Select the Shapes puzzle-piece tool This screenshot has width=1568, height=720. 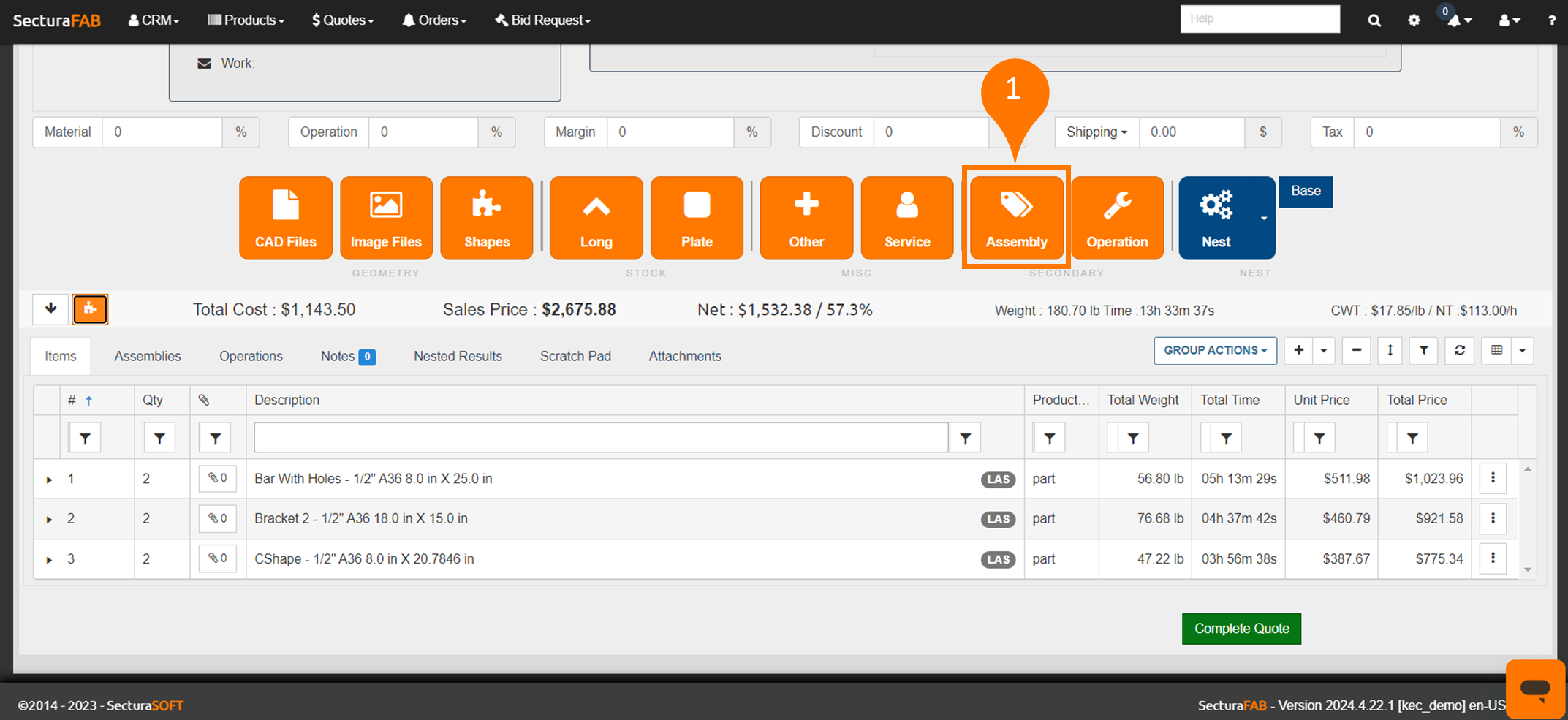(486, 218)
